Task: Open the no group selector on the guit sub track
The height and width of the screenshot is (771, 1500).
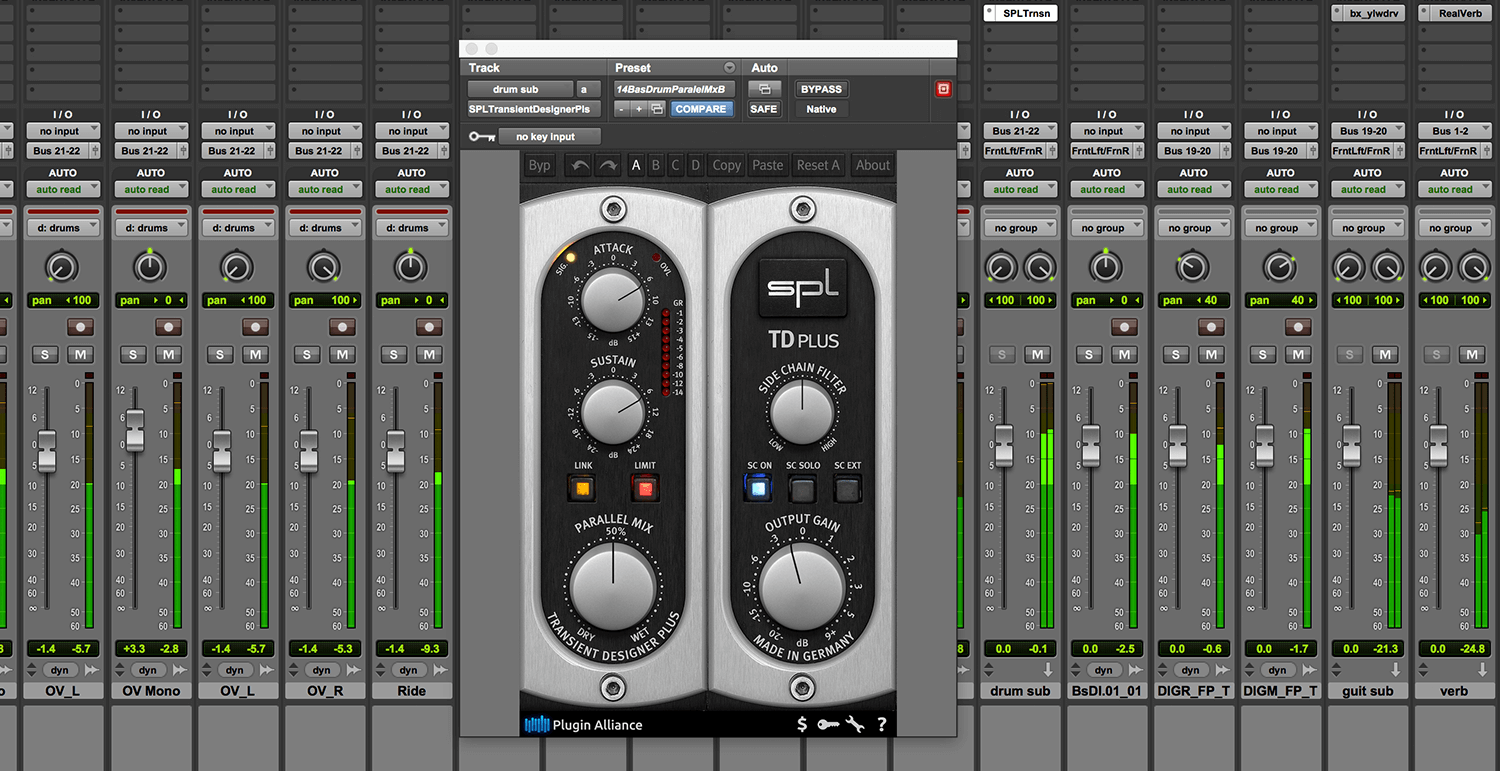Action: [1368, 228]
